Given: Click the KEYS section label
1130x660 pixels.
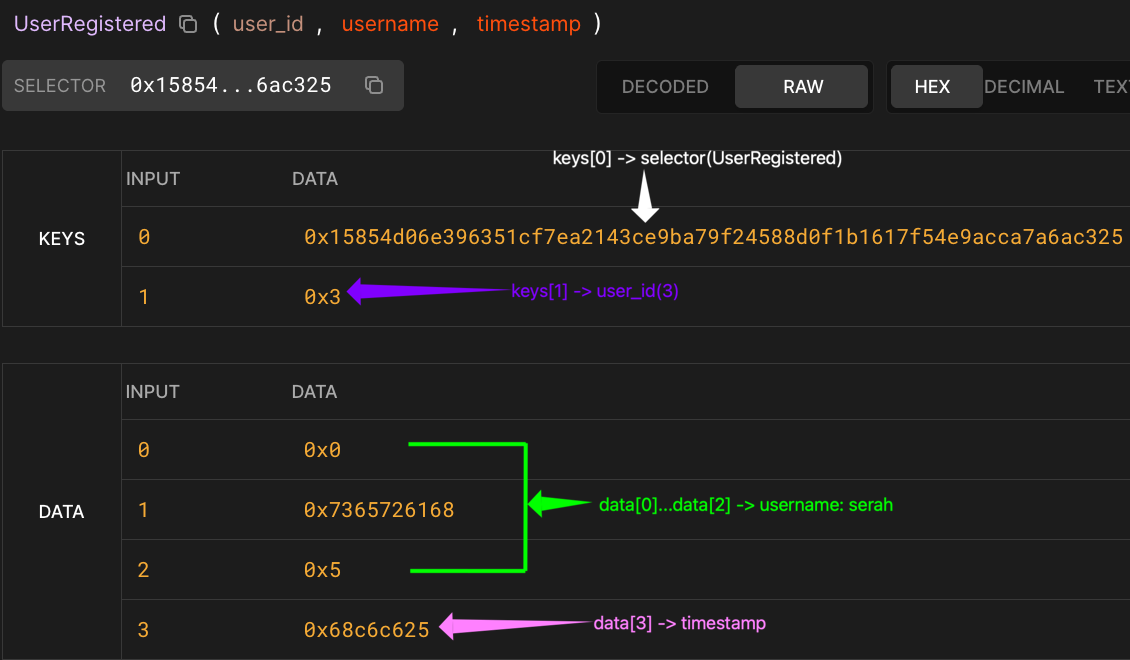Looking at the screenshot, I should pyautogui.click(x=62, y=238).
